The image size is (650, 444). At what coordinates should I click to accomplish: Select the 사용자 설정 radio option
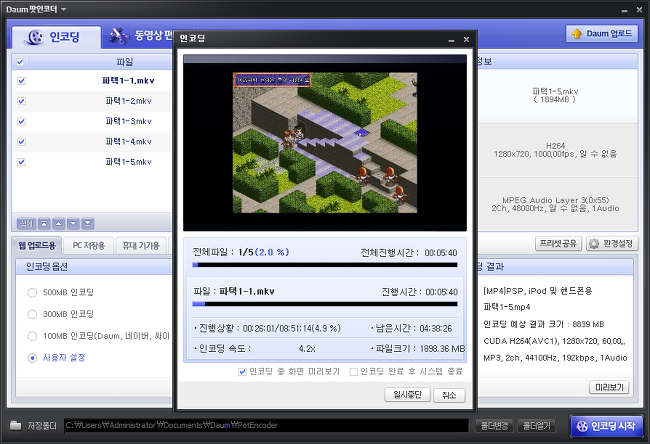(32, 358)
